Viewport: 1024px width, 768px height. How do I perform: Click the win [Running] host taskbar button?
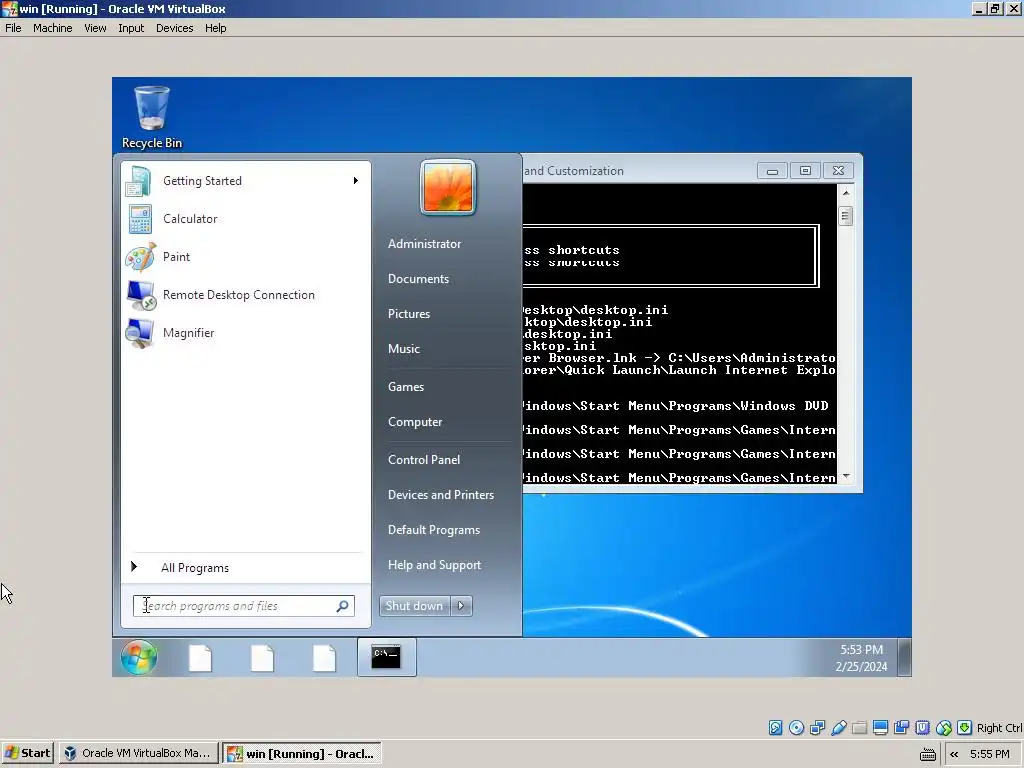pos(302,754)
